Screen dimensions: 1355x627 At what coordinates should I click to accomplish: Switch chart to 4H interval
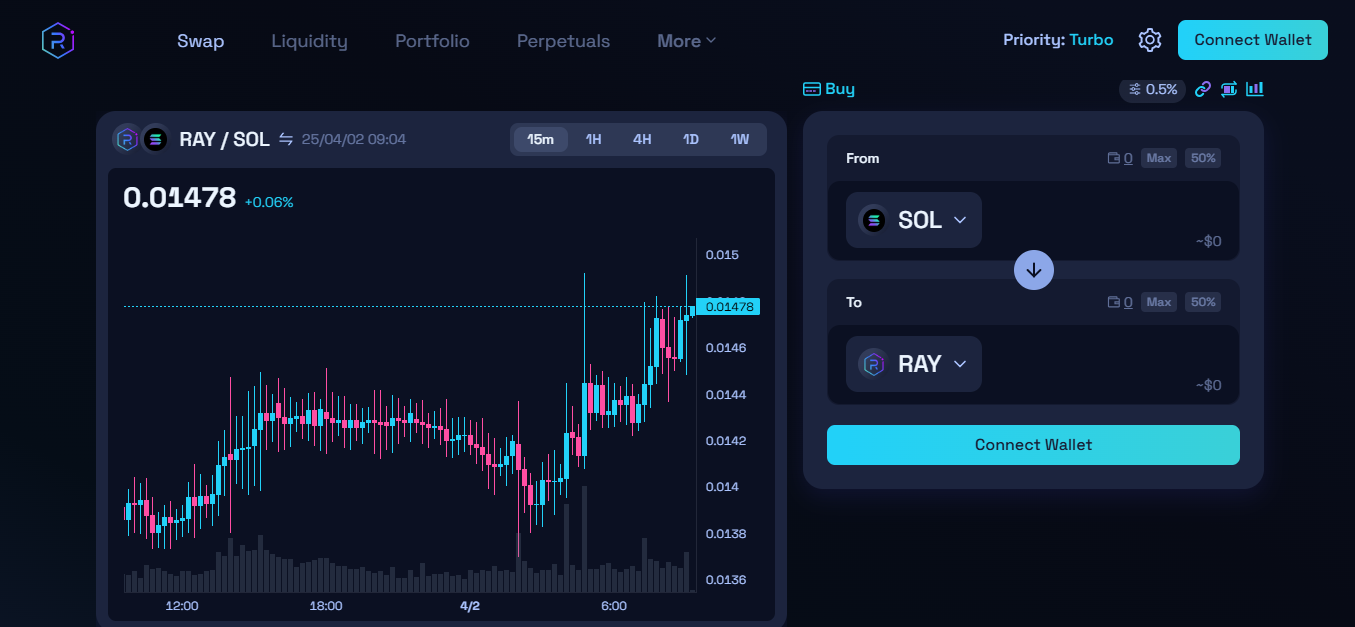point(642,139)
